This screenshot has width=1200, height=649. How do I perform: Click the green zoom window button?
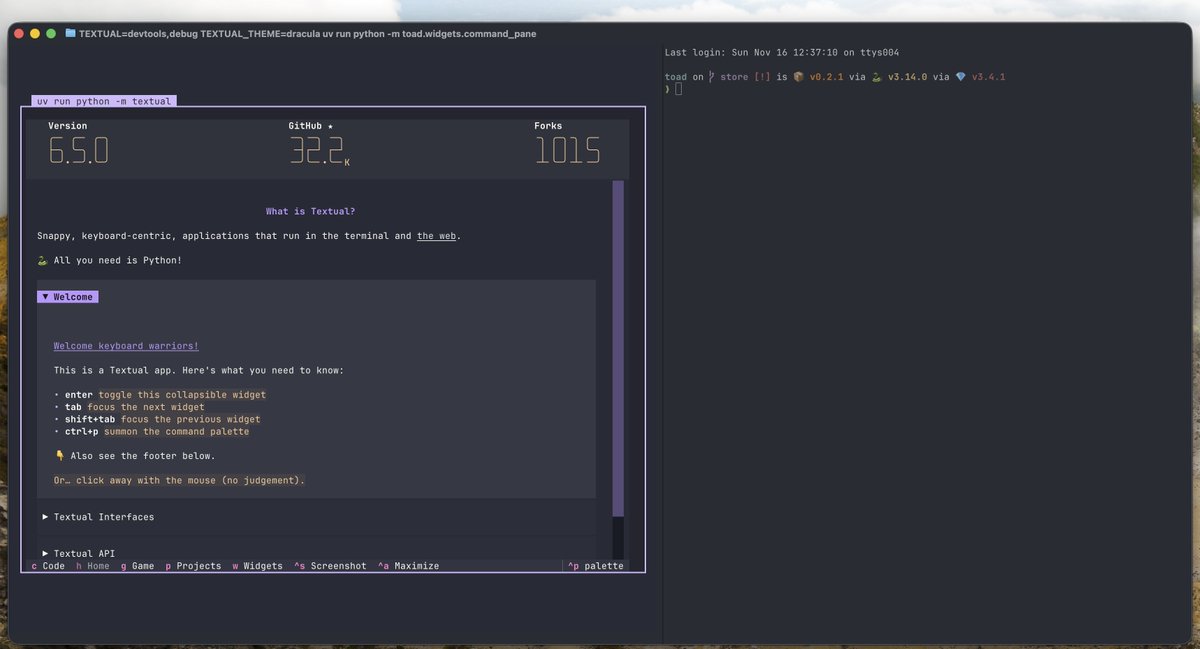point(51,33)
